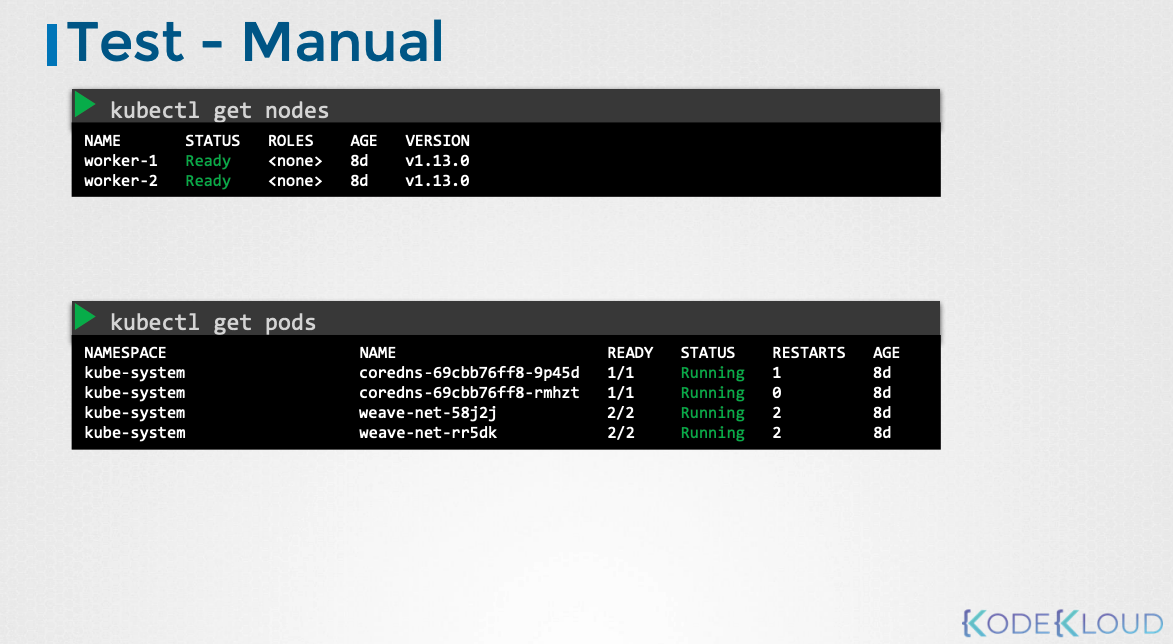
Task: Click pod weave-net-58j2j
Action: point(428,413)
